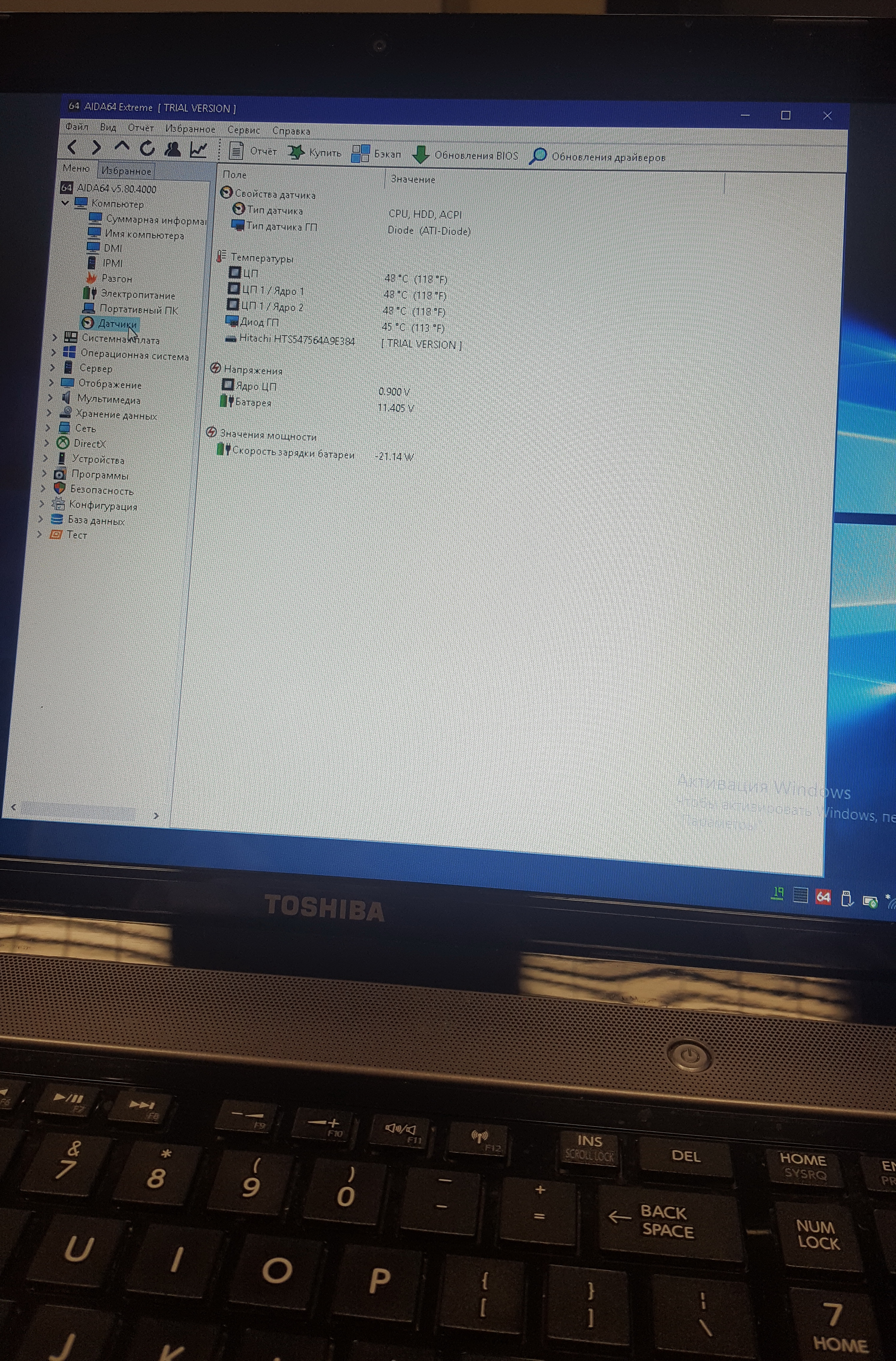Expand the Отображение node
The width and height of the screenshot is (896, 1361).
52,382
